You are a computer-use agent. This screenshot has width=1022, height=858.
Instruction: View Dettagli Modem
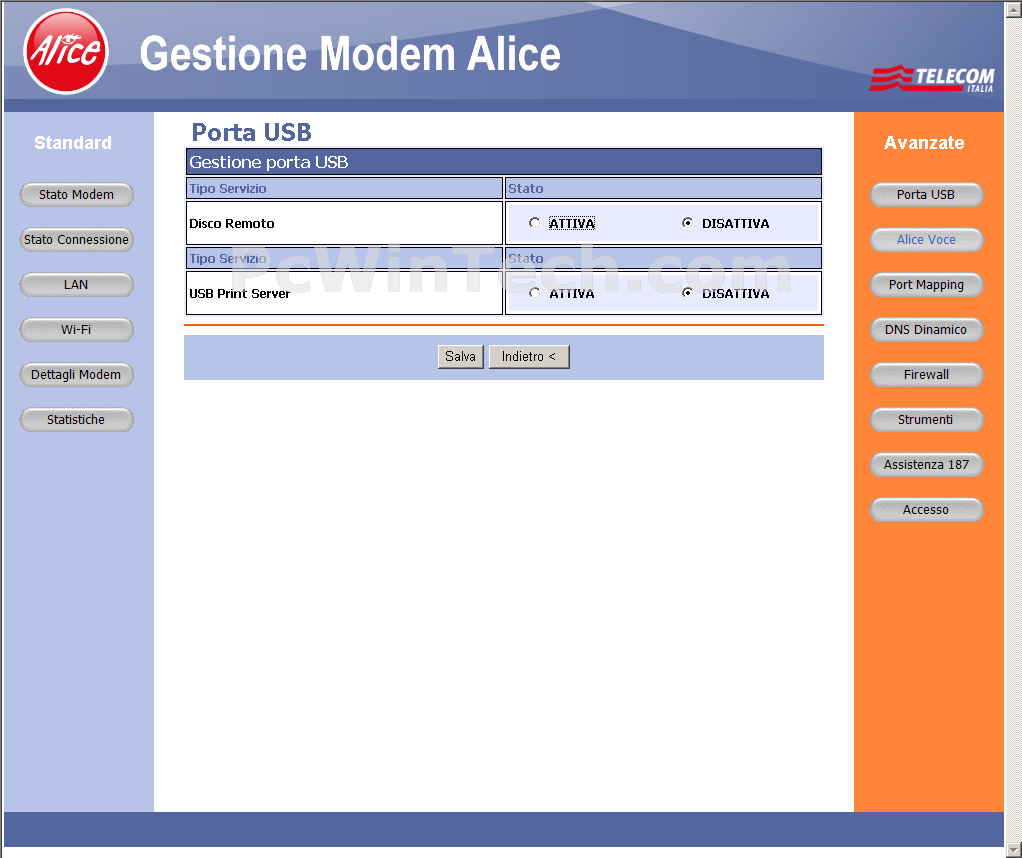(76, 374)
